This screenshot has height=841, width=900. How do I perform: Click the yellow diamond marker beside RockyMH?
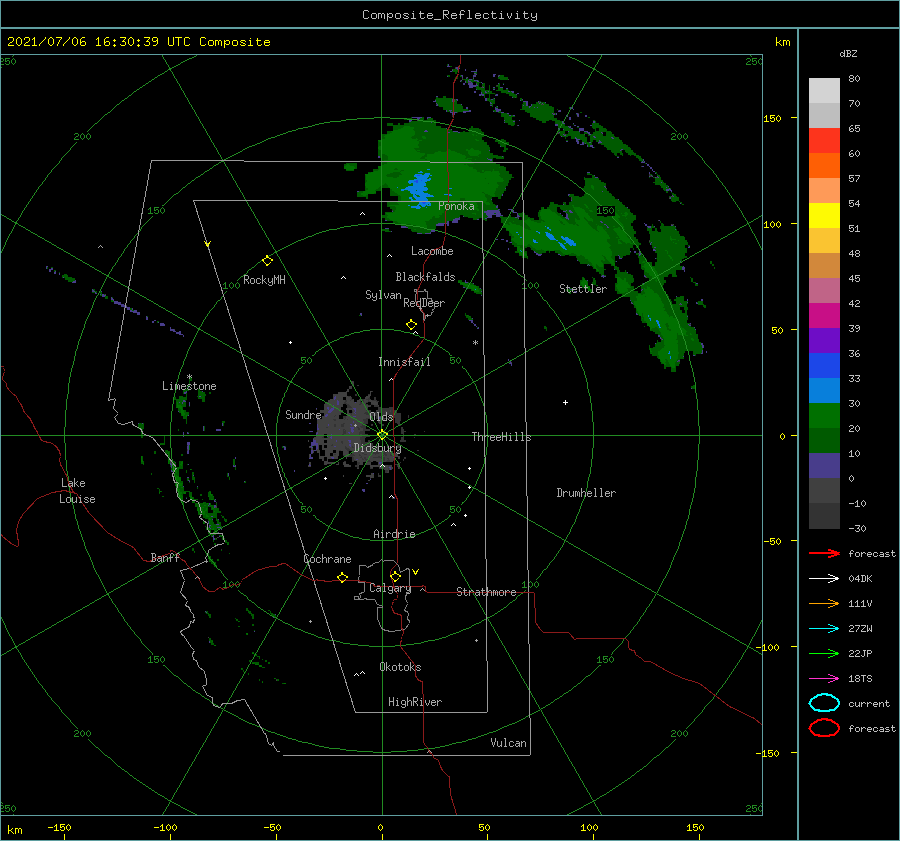(x=267, y=261)
